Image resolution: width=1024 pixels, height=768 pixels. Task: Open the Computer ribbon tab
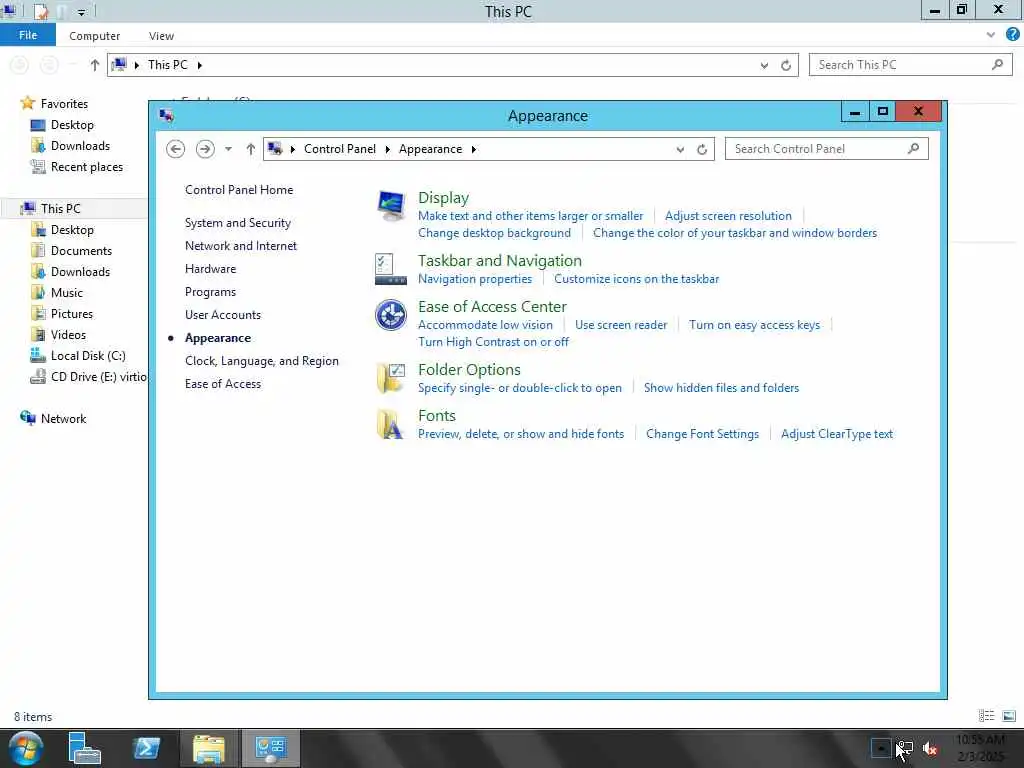(95, 36)
